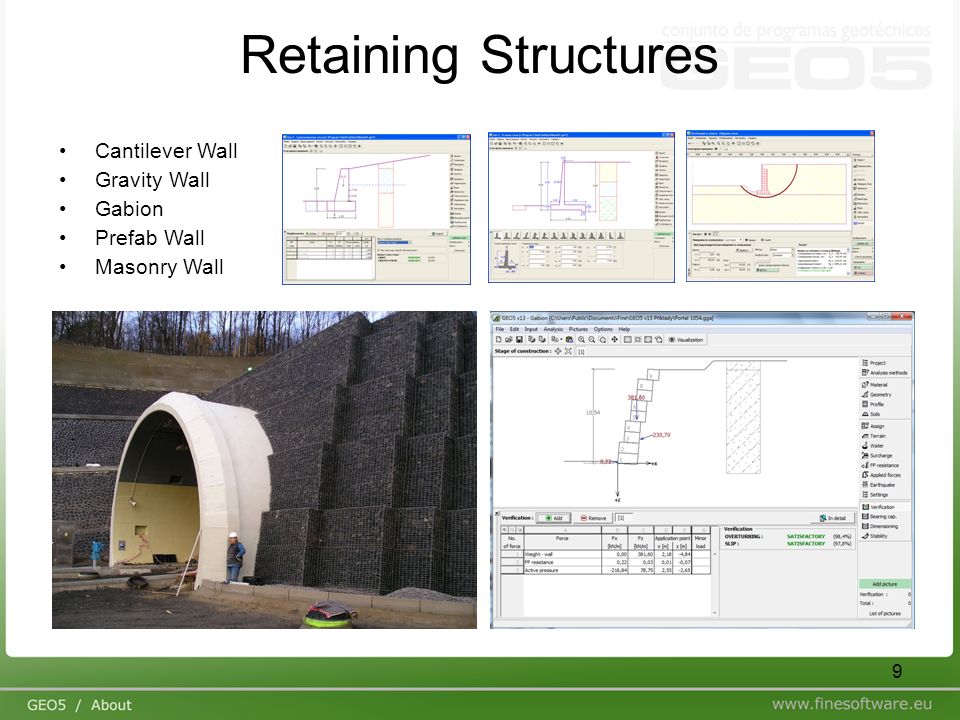Open the Input menu
Viewport: 960px width, 720px height.
531,329
